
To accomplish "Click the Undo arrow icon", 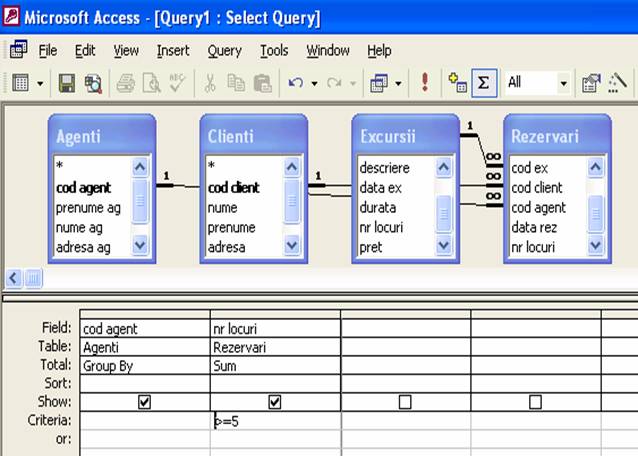I will tap(295, 83).
